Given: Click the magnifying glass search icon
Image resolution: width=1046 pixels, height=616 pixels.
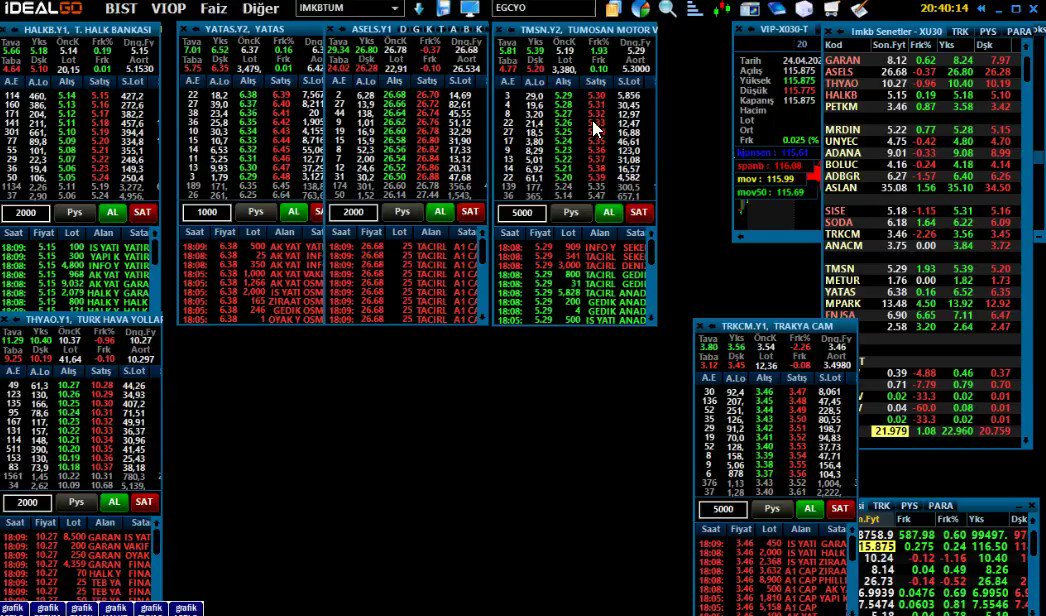Looking at the screenshot, I should point(667,9).
